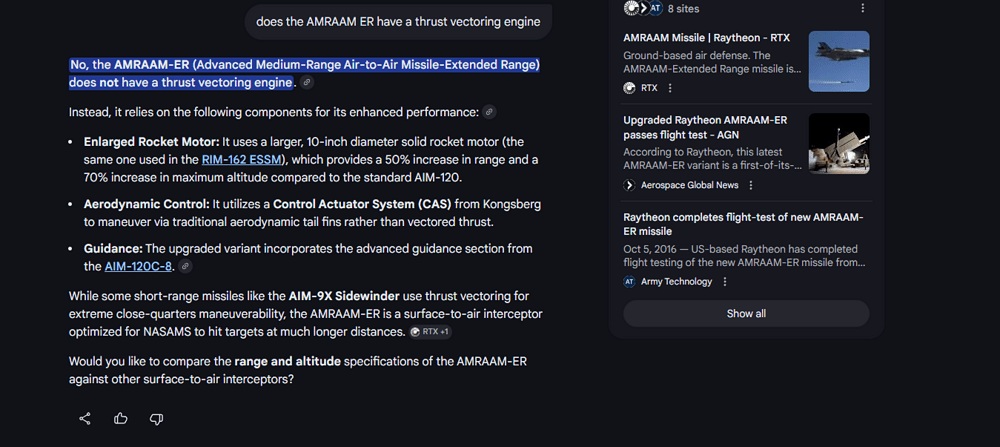Image resolution: width=1000 pixels, height=447 pixels.
Task: Follow the AIM-120C-8 link
Action: (138, 267)
